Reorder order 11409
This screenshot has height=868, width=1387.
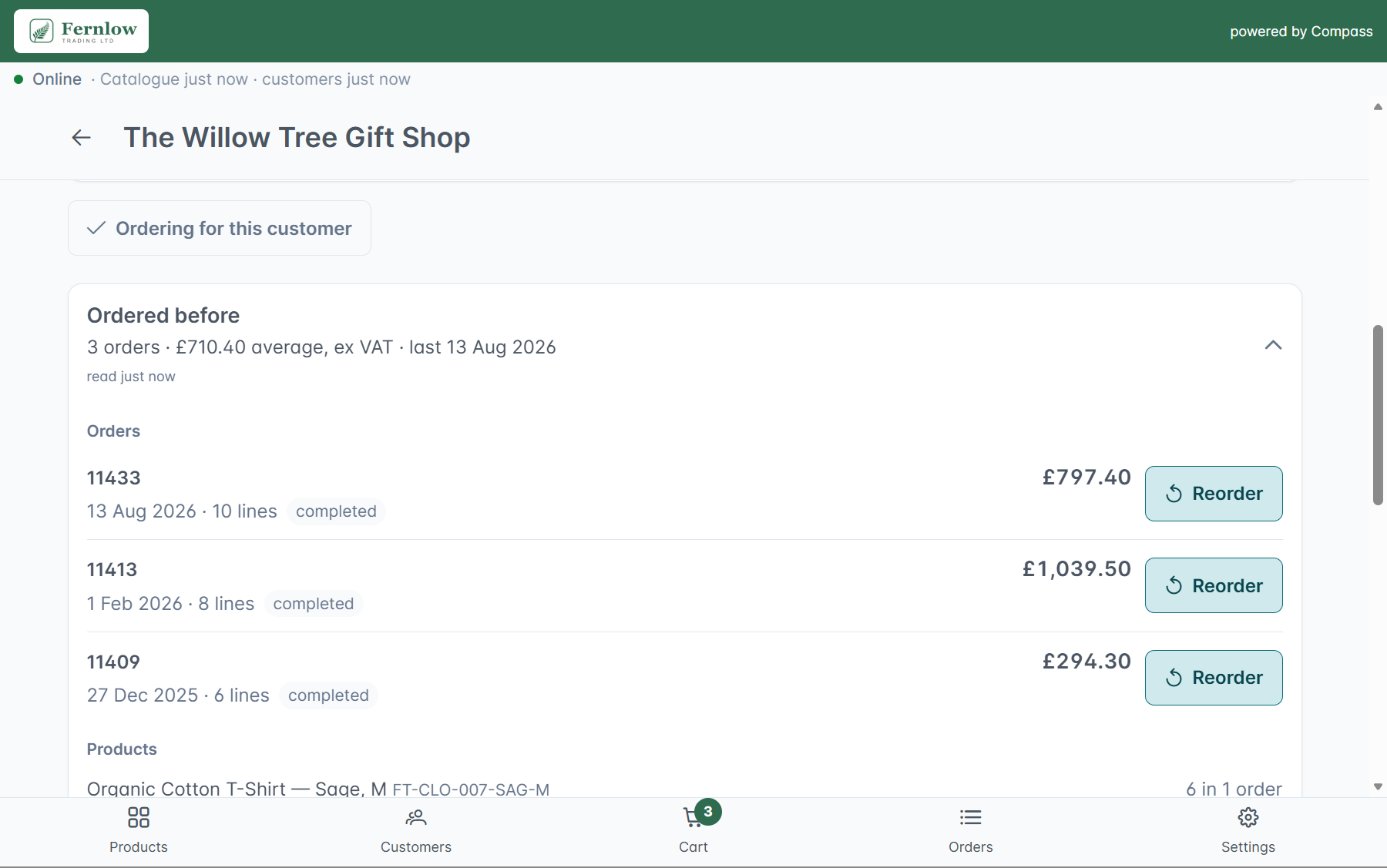[1214, 677]
